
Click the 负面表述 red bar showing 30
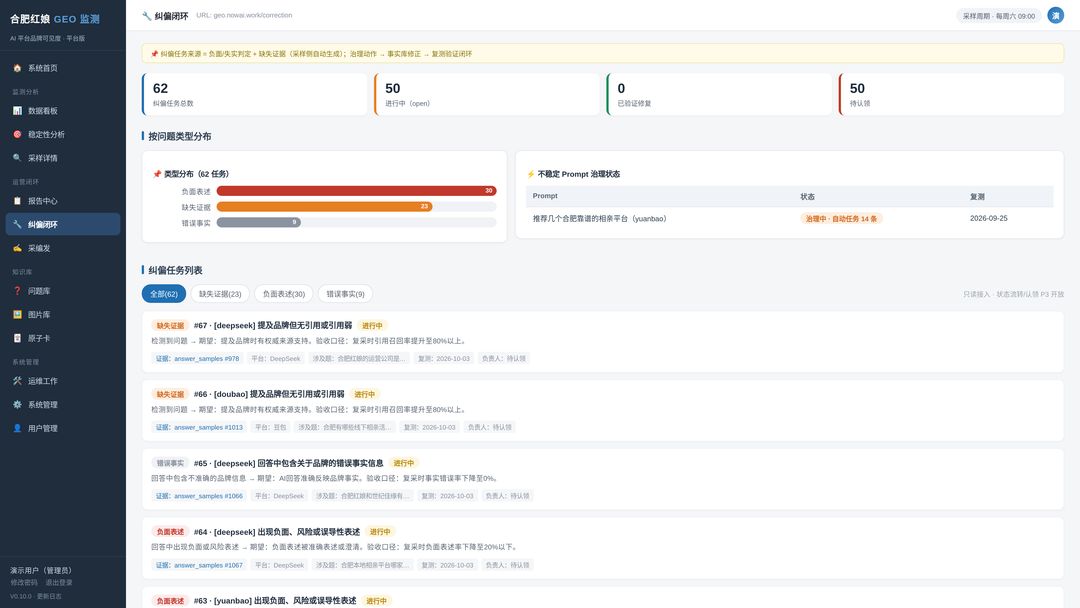tap(356, 191)
